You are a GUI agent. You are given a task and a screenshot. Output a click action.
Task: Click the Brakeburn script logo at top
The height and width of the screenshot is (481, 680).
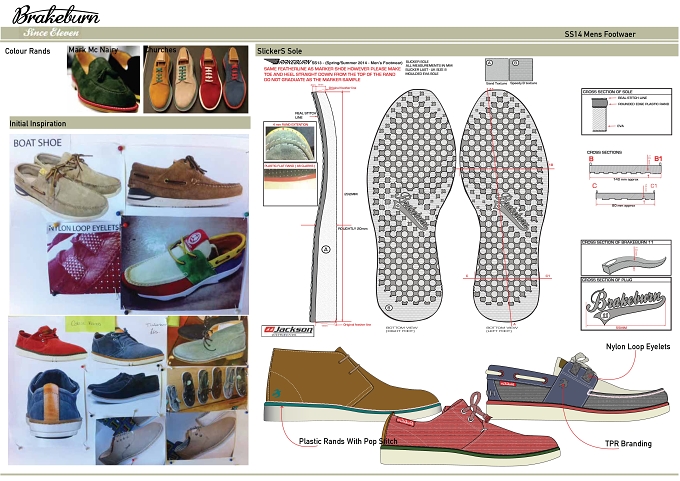(56, 15)
